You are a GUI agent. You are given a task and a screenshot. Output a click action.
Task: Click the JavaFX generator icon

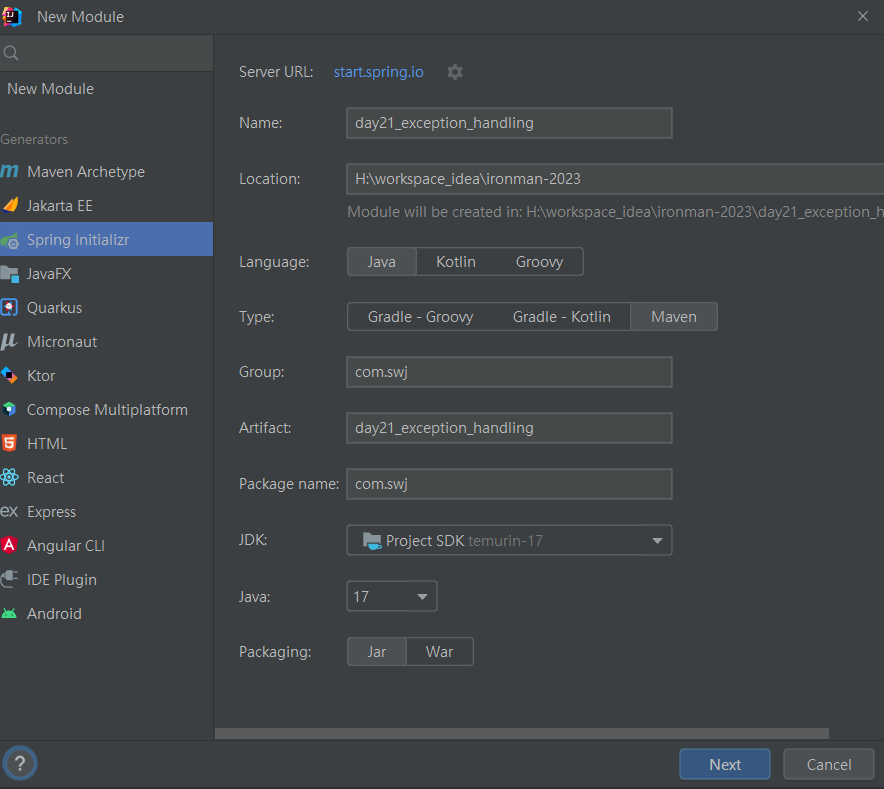pyautogui.click(x=10, y=274)
